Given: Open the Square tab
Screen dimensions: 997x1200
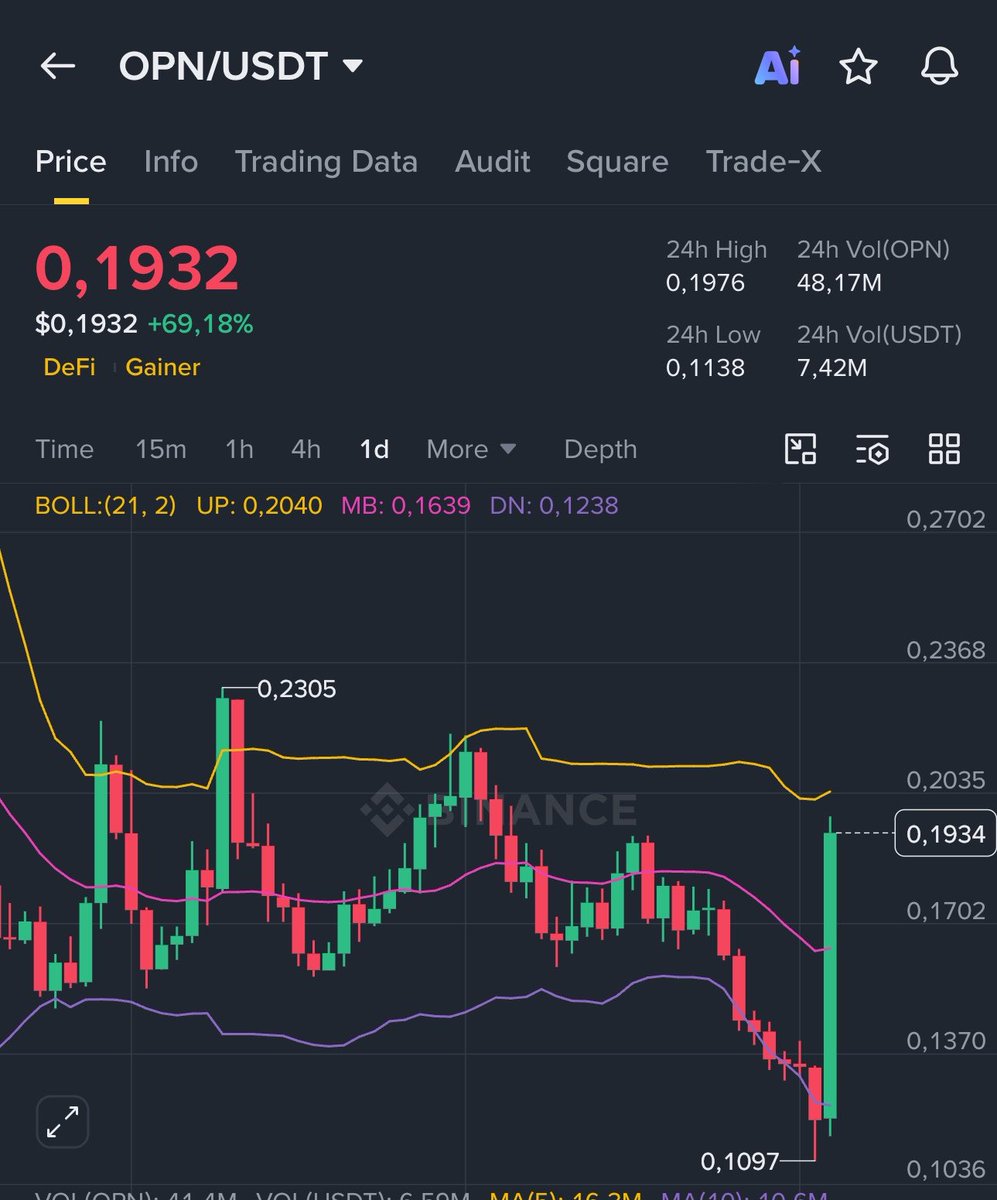Looking at the screenshot, I should 617,162.
